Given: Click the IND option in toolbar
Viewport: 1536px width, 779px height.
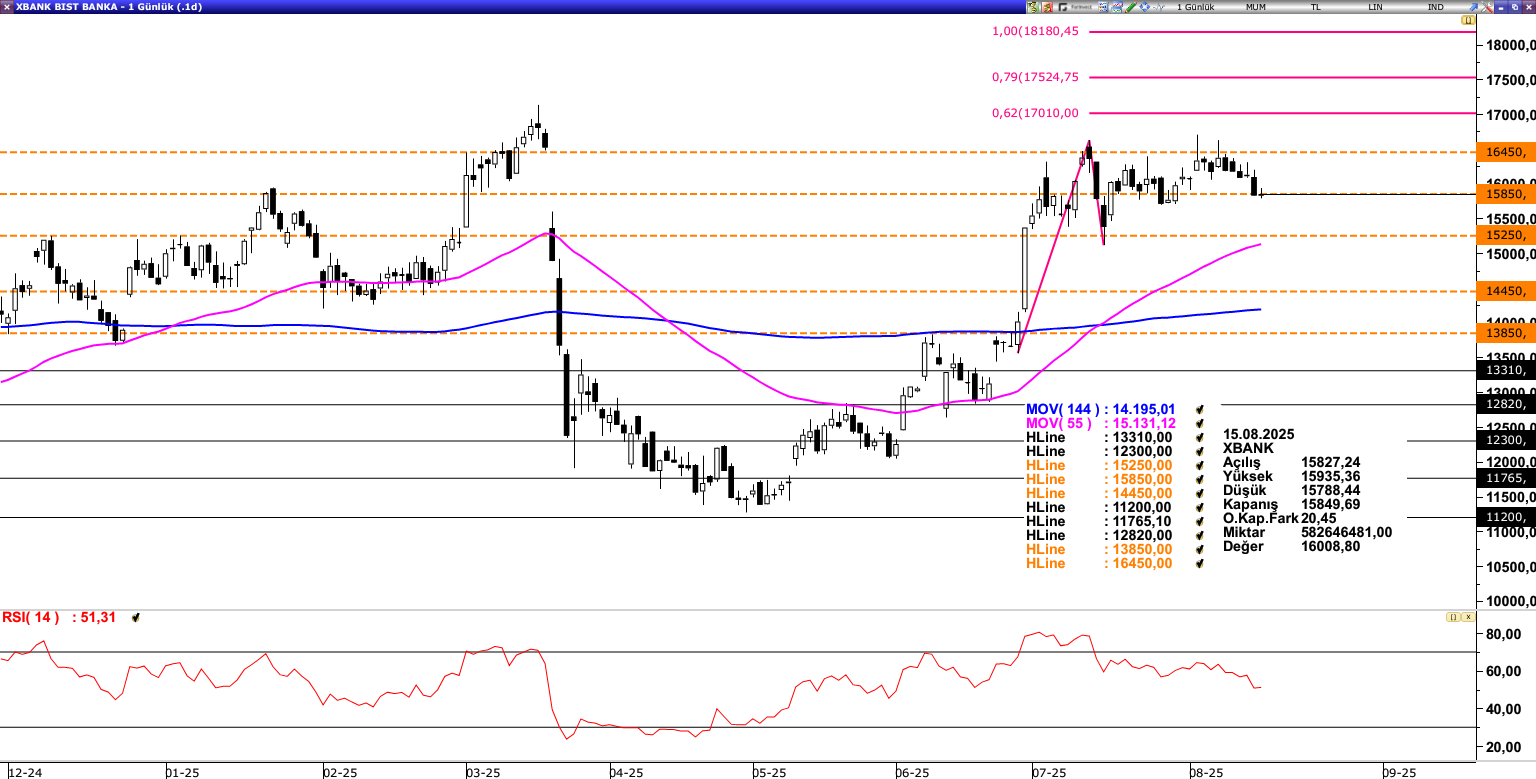Looking at the screenshot, I should (x=1435, y=7).
